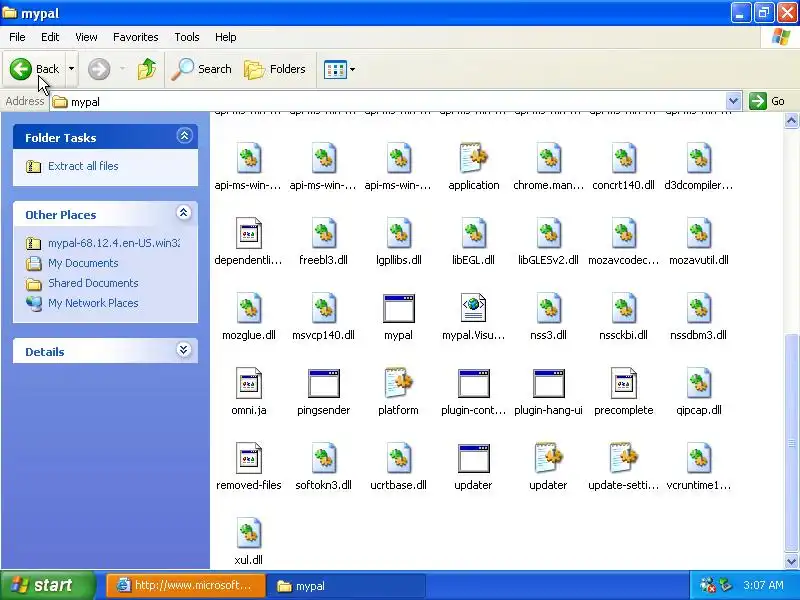800x600 pixels.
Task: Select the xul.dll icon
Action: coord(248,533)
